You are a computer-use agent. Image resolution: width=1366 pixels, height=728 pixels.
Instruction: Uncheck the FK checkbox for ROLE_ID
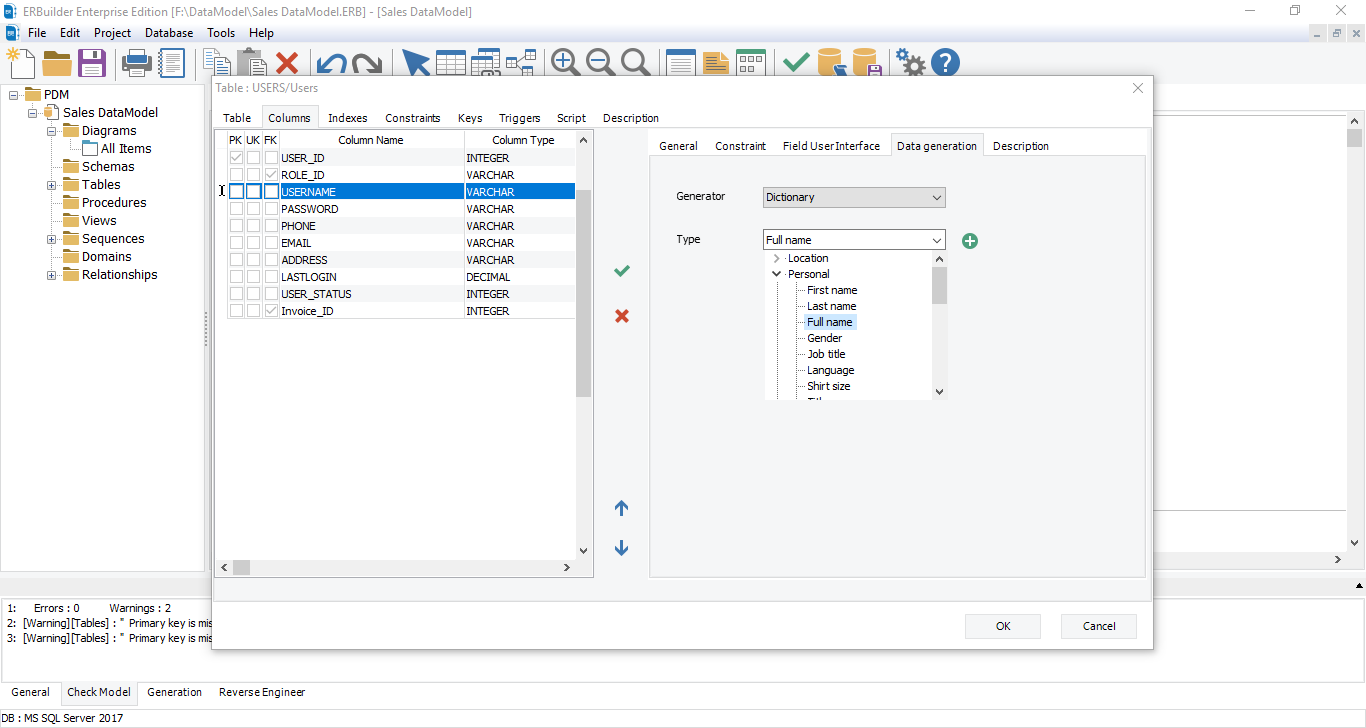pyautogui.click(x=270, y=174)
